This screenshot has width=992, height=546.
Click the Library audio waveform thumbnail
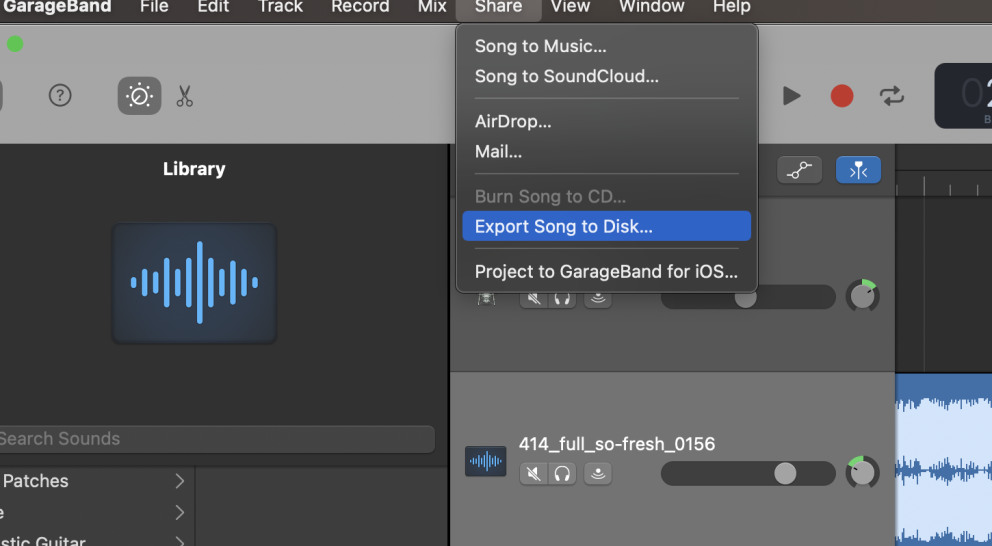point(194,283)
